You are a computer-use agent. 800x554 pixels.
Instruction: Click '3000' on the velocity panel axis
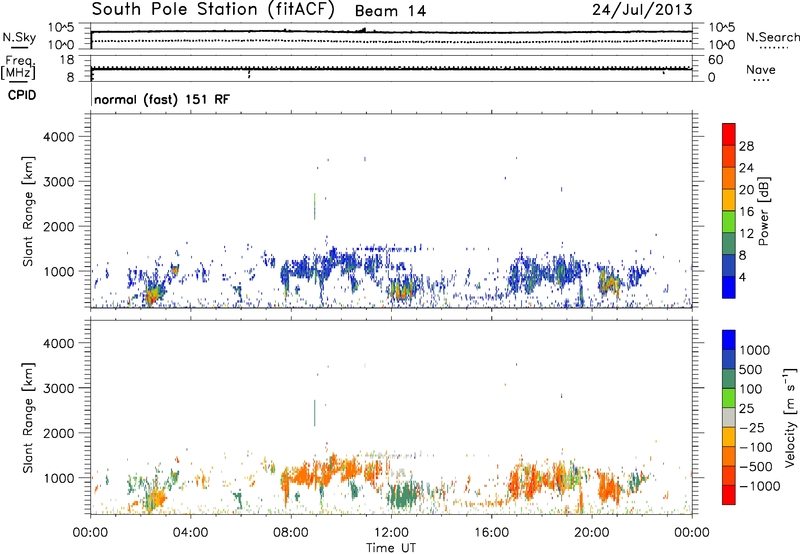59,388
